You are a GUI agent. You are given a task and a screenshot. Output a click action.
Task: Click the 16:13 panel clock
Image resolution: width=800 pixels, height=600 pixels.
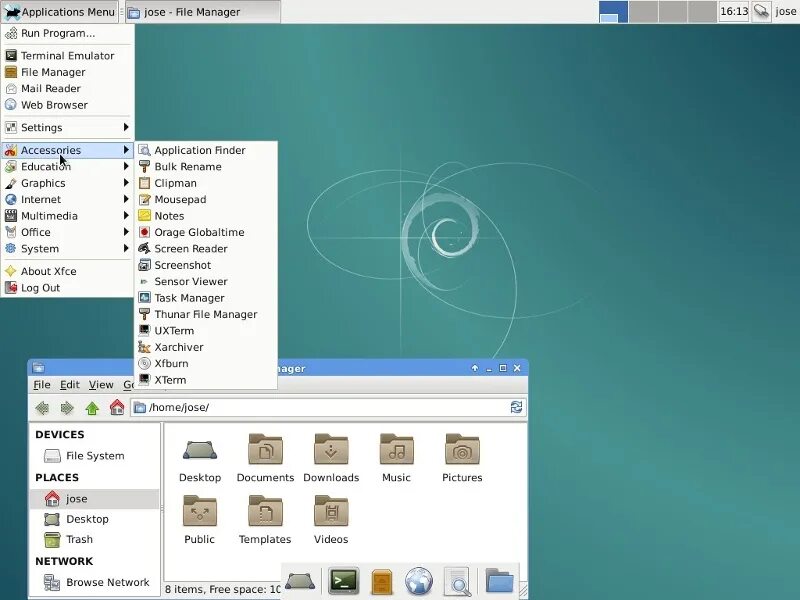[x=734, y=11]
